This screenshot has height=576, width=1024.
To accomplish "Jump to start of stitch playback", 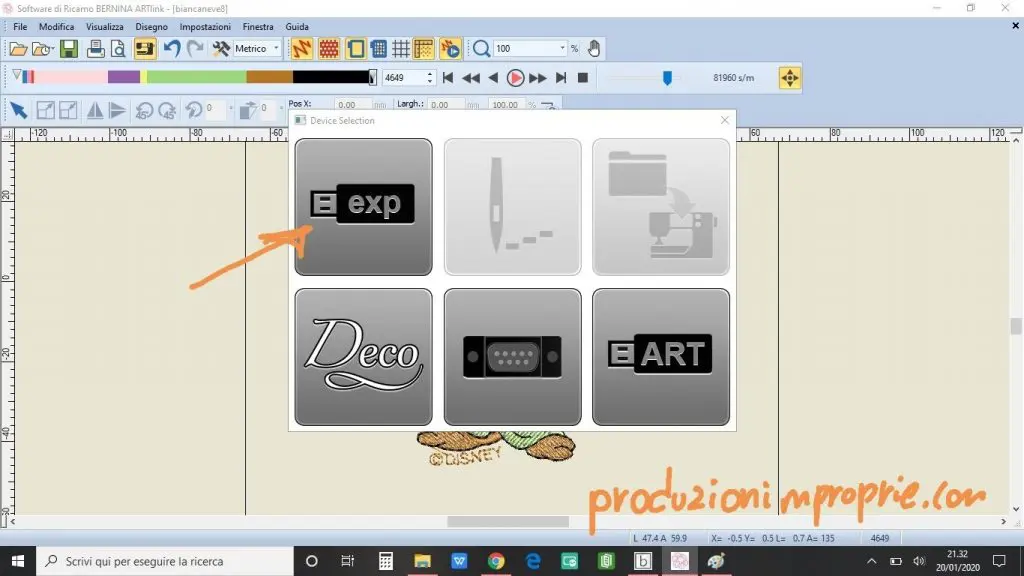I will [x=448, y=78].
